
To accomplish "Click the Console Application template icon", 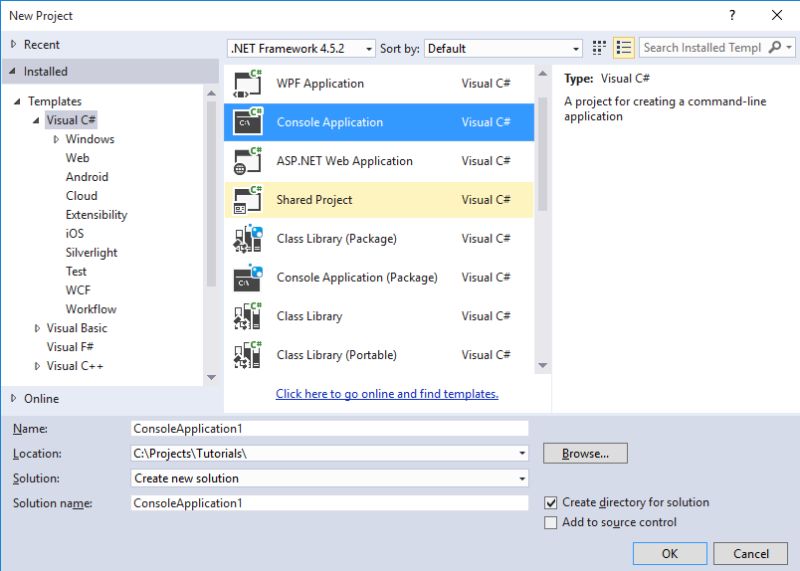I will (x=248, y=122).
